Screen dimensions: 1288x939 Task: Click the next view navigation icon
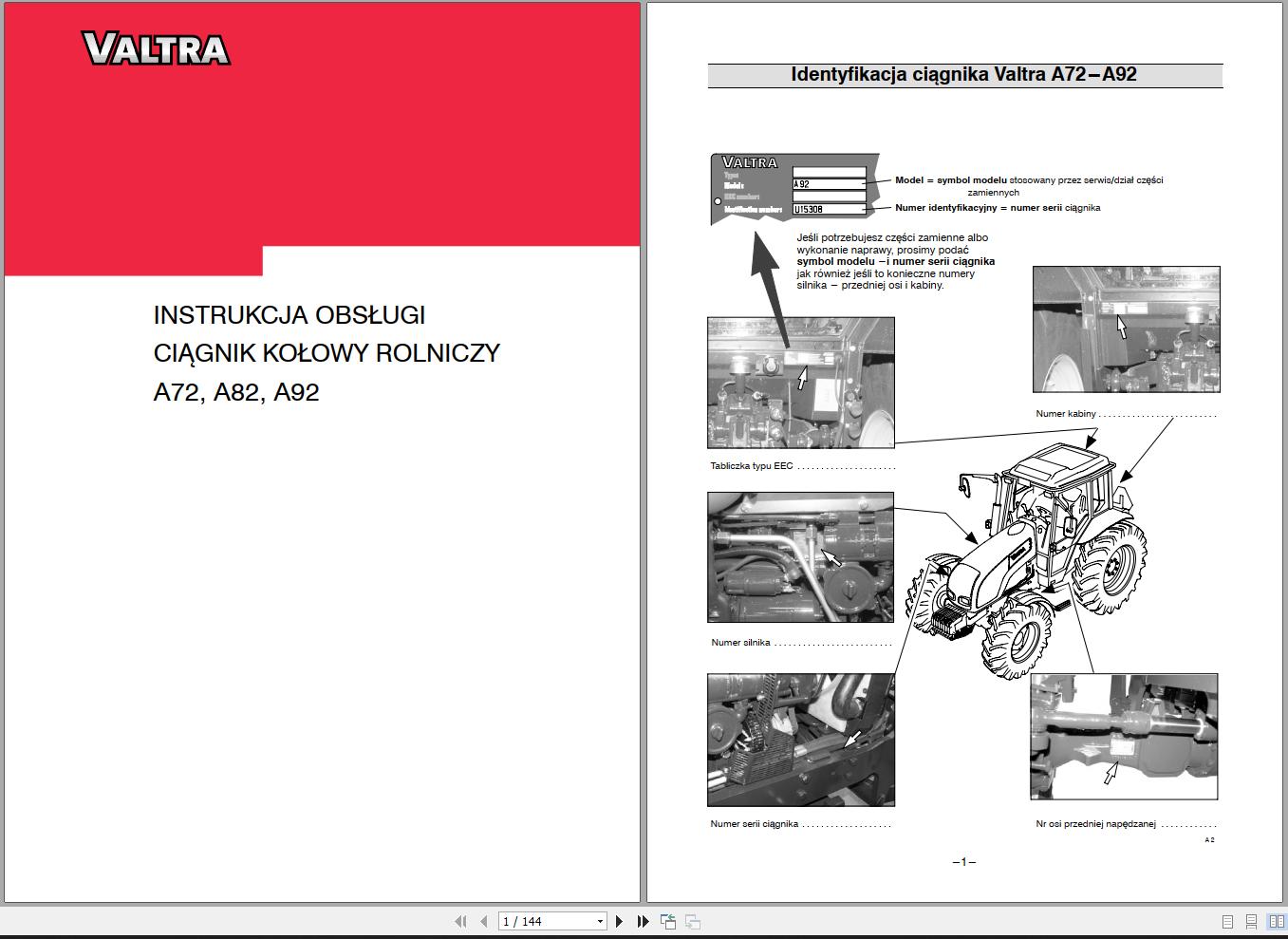[x=693, y=921]
